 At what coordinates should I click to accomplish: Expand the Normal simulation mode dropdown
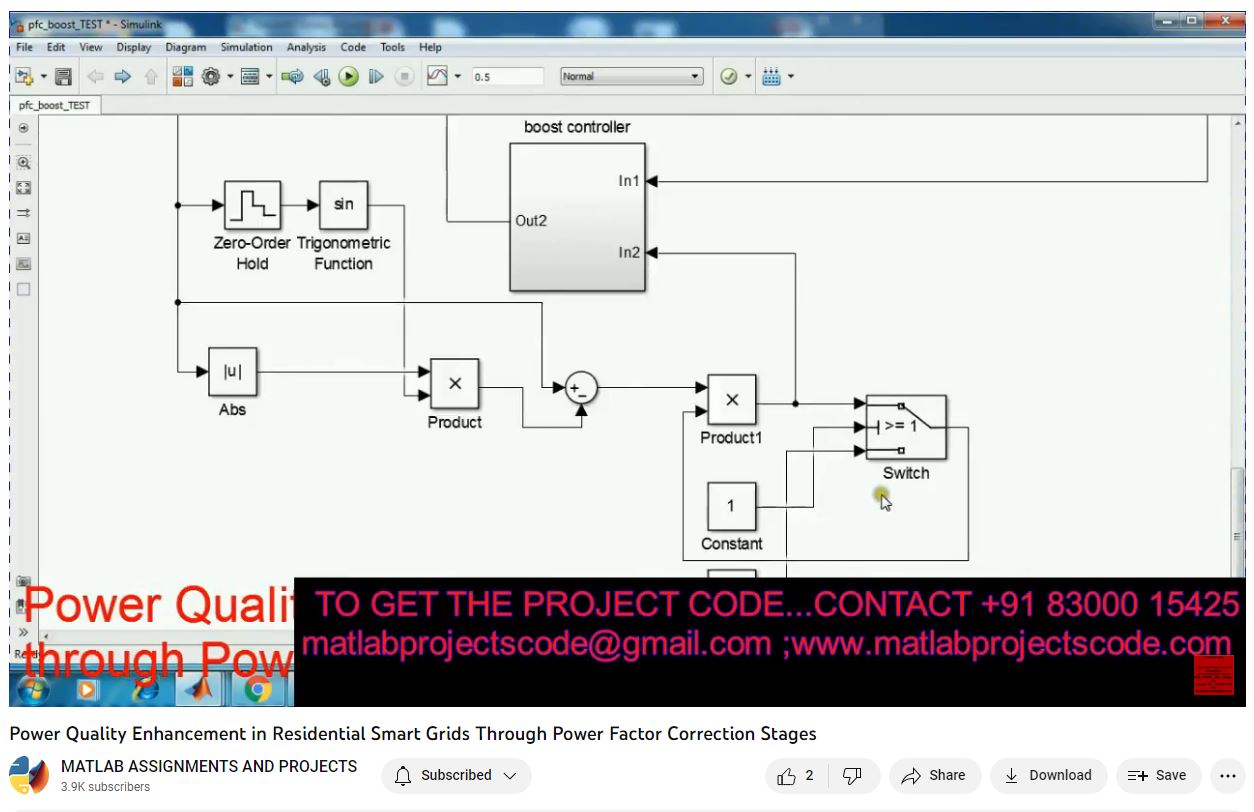(x=631, y=77)
